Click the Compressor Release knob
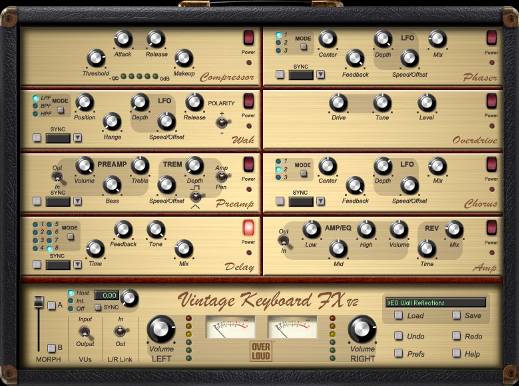The height and width of the screenshot is (386, 519). click(156, 39)
